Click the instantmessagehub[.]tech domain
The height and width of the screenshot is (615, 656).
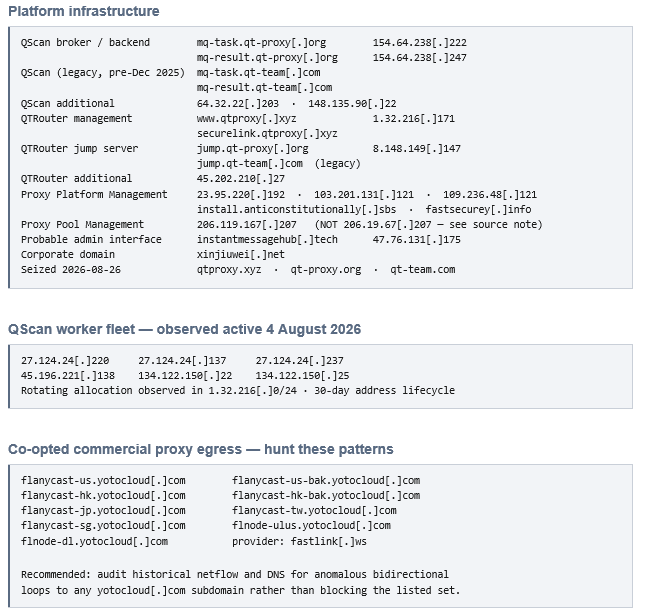267,240
